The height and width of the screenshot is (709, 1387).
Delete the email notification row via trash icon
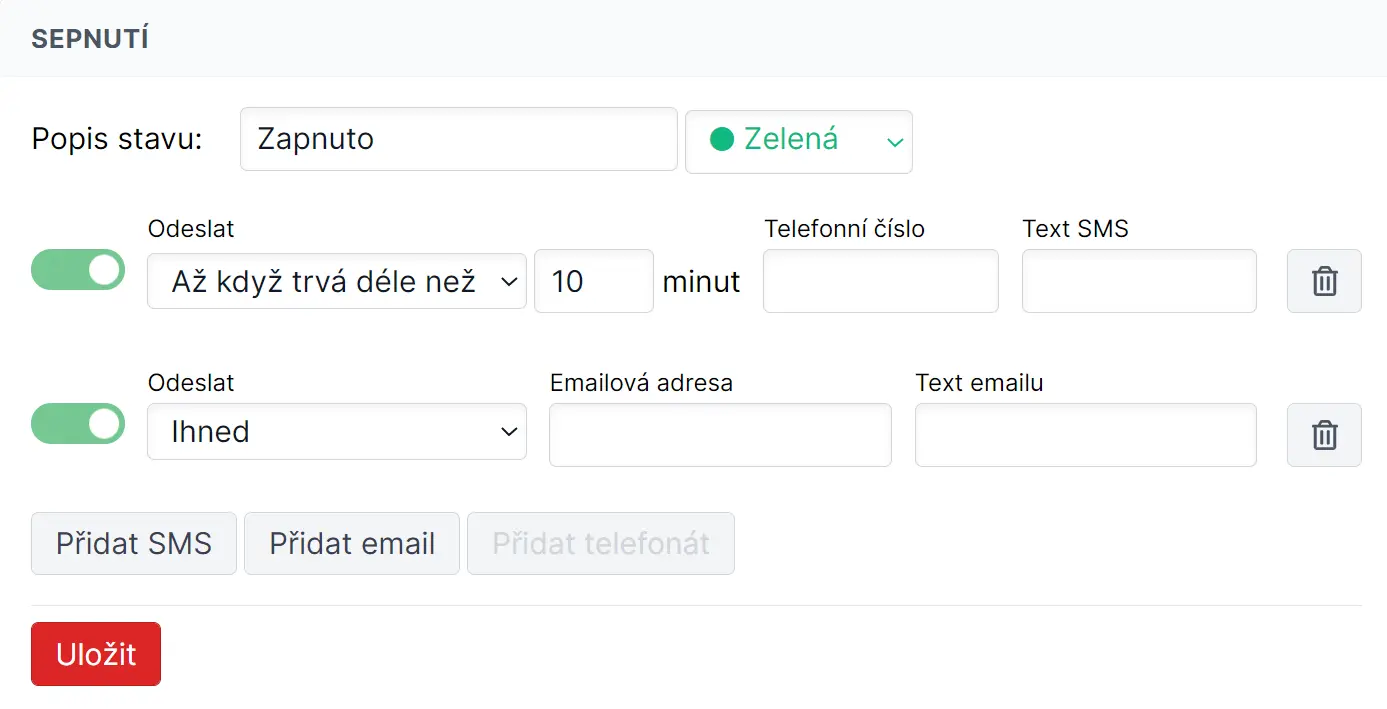pyautogui.click(x=1323, y=434)
